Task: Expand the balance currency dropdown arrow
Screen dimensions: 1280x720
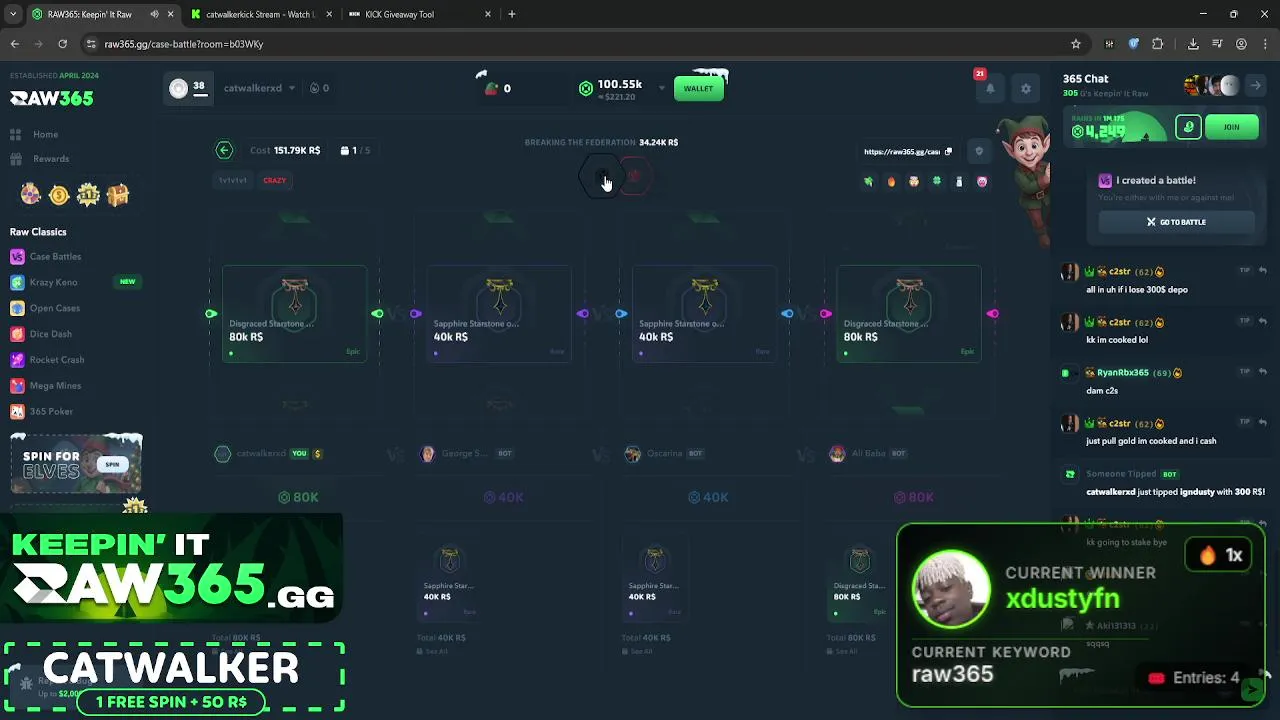Action: [661, 88]
